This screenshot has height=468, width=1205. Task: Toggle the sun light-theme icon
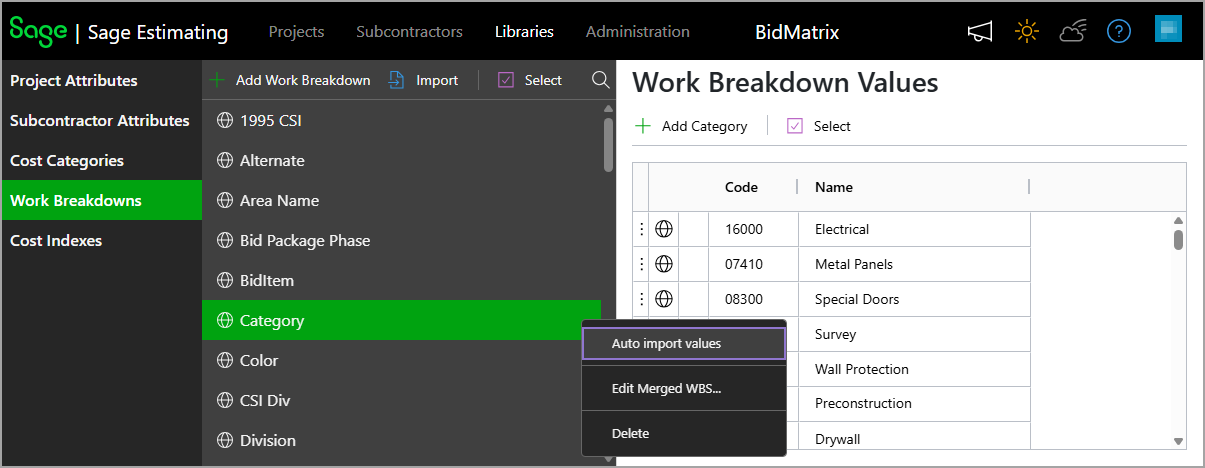click(x=1026, y=32)
